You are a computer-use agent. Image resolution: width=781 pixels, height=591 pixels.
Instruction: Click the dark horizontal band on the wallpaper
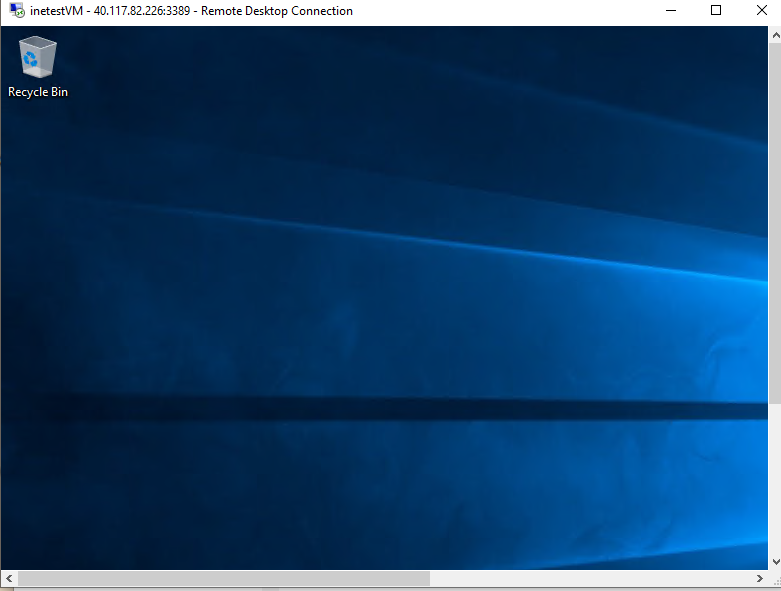point(400,410)
